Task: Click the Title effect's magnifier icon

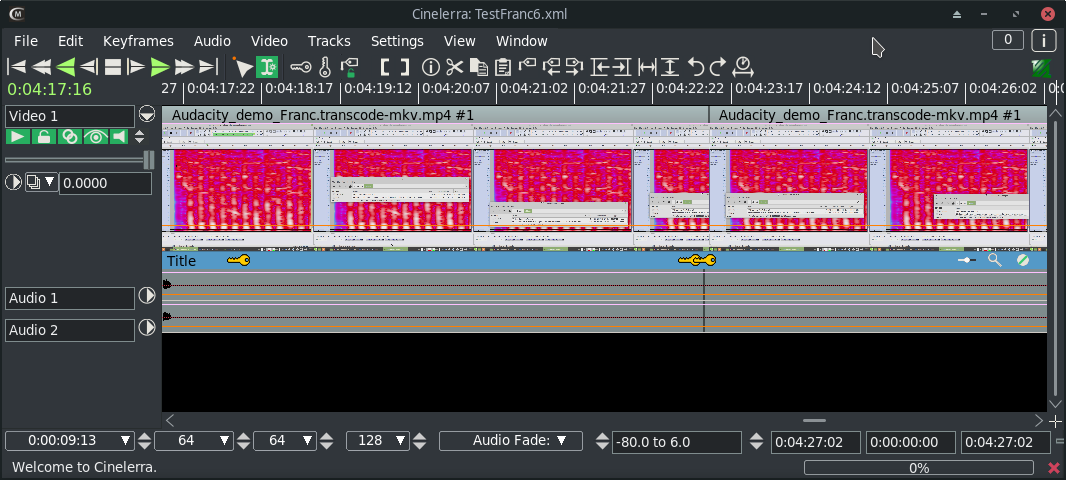Action: (x=994, y=260)
